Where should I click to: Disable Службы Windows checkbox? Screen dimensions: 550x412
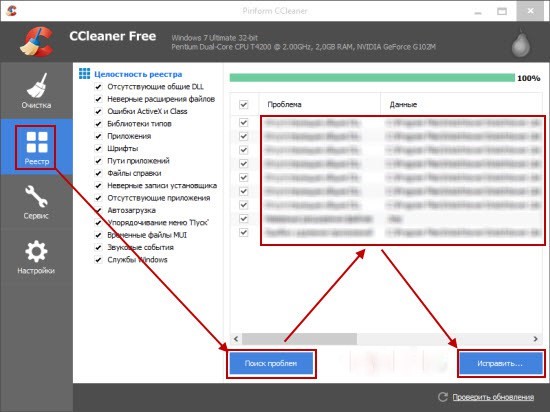coord(98,260)
